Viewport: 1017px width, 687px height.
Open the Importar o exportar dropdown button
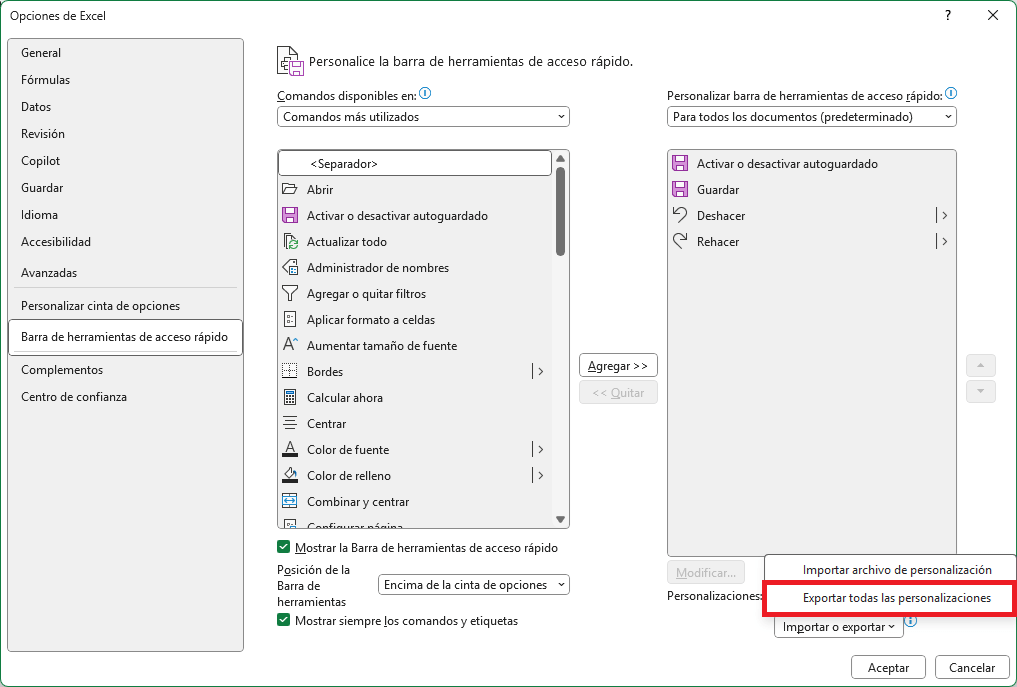[x=839, y=627]
